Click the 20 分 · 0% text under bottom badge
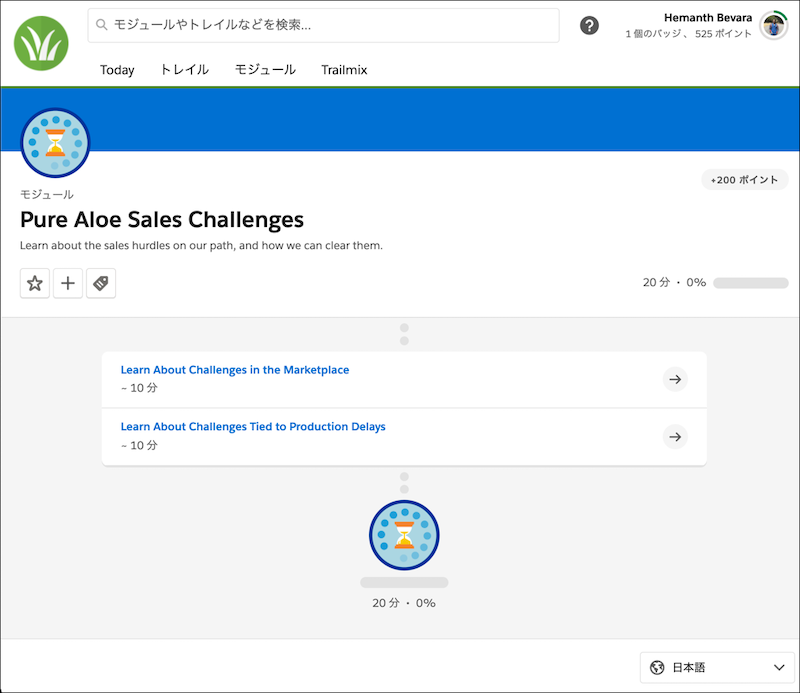 click(x=404, y=603)
